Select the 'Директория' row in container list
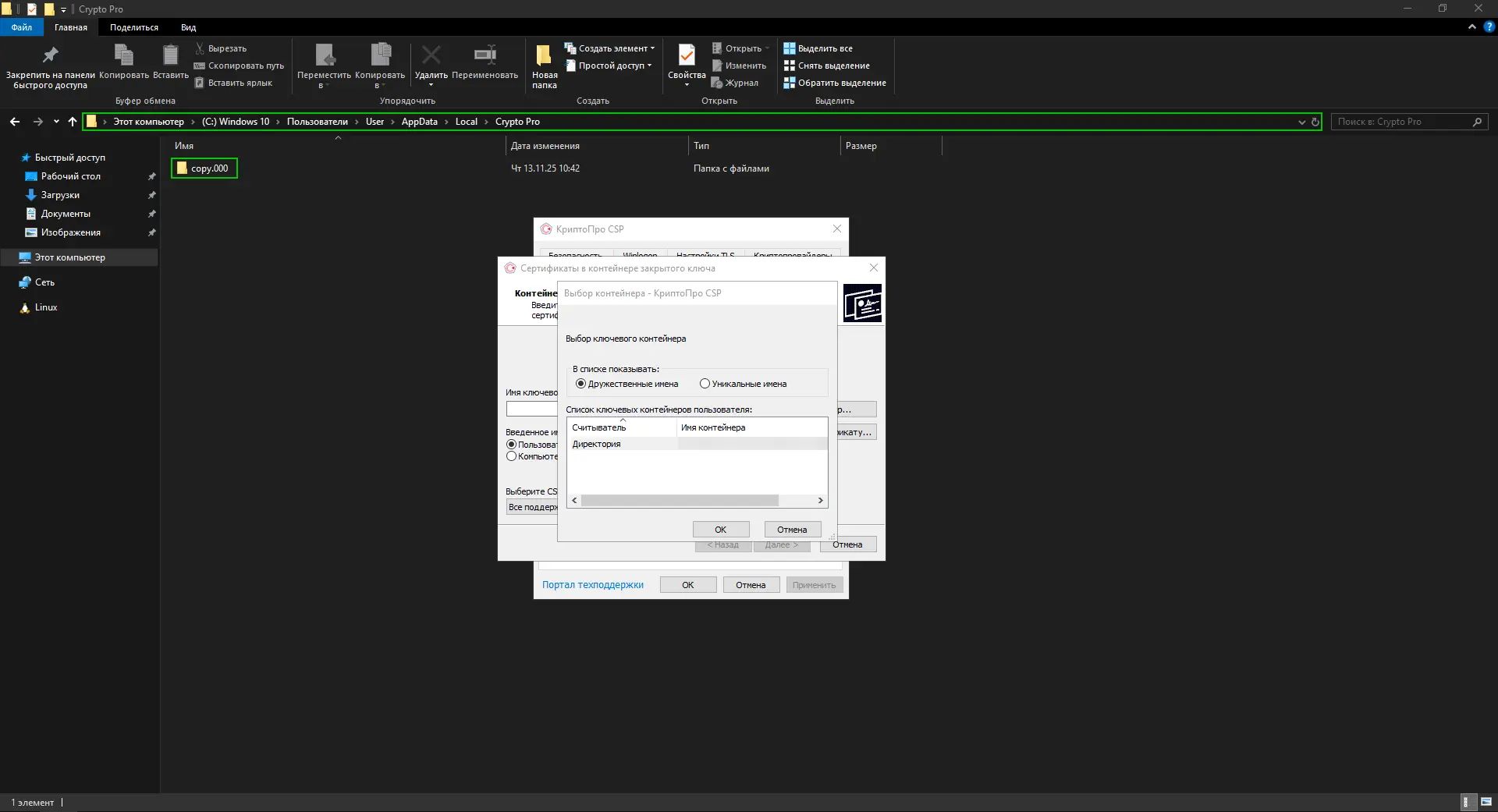This screenshot has width=1498, height=812. pos(597,444)
